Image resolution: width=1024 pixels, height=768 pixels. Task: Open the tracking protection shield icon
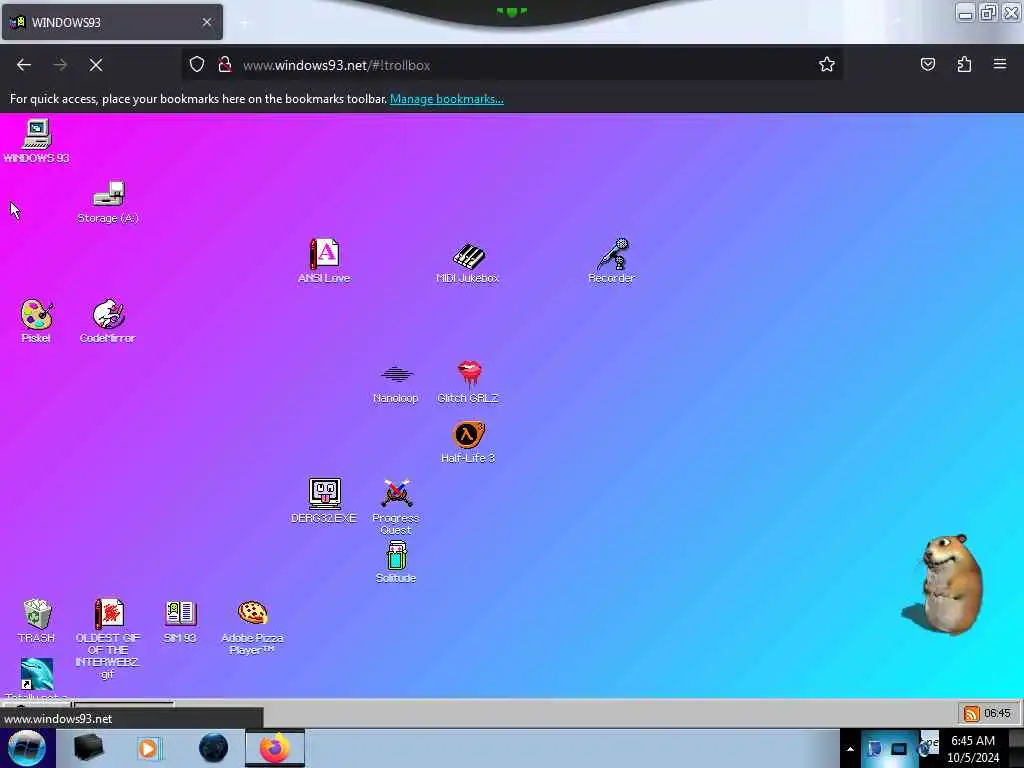197,64
